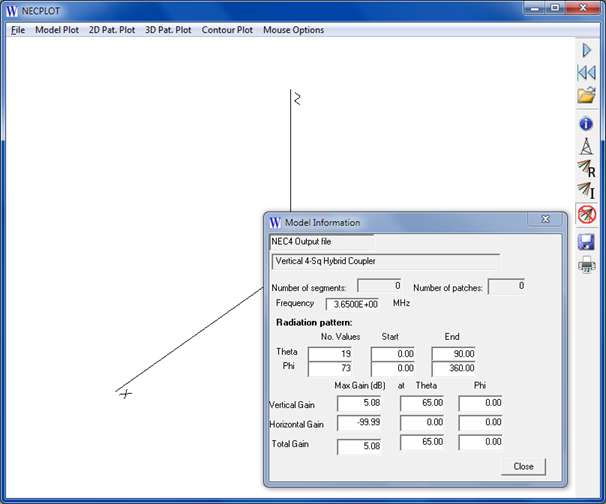Viewport: 606px width, 504px height.
Task: Click the blue model information icon
Action: 587,124
